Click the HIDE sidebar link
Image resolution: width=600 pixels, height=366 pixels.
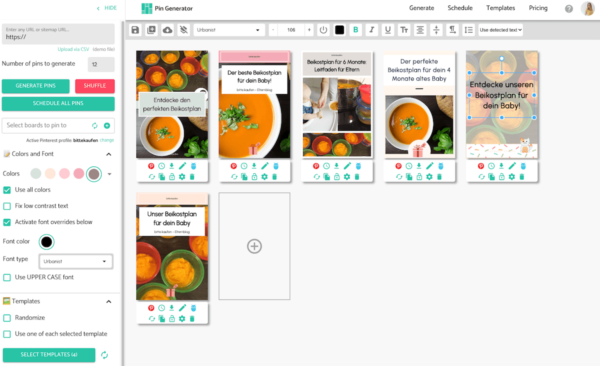[107, 8]
